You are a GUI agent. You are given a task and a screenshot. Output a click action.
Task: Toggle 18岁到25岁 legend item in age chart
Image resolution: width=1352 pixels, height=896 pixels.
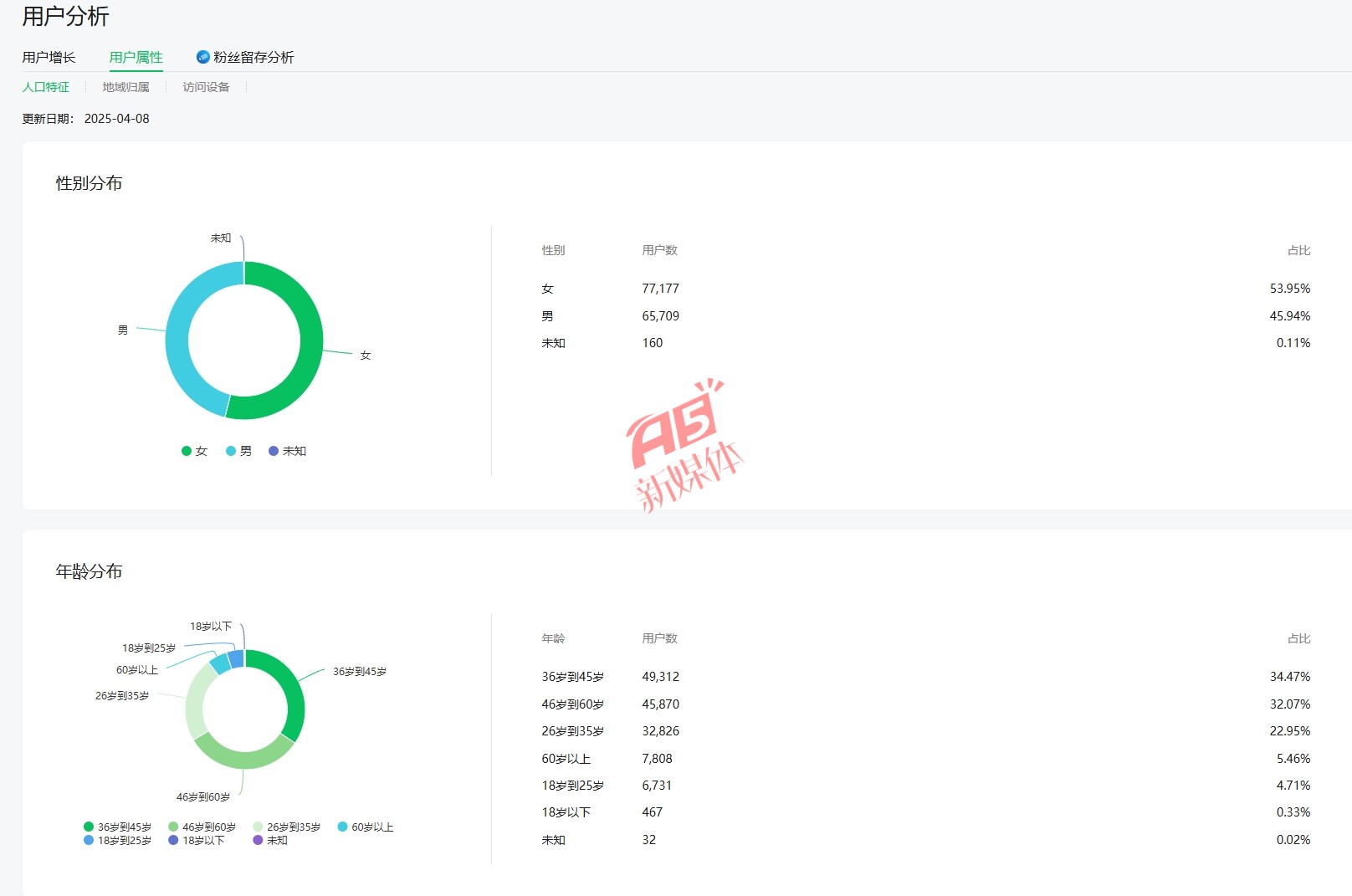[x=117, y=840]
